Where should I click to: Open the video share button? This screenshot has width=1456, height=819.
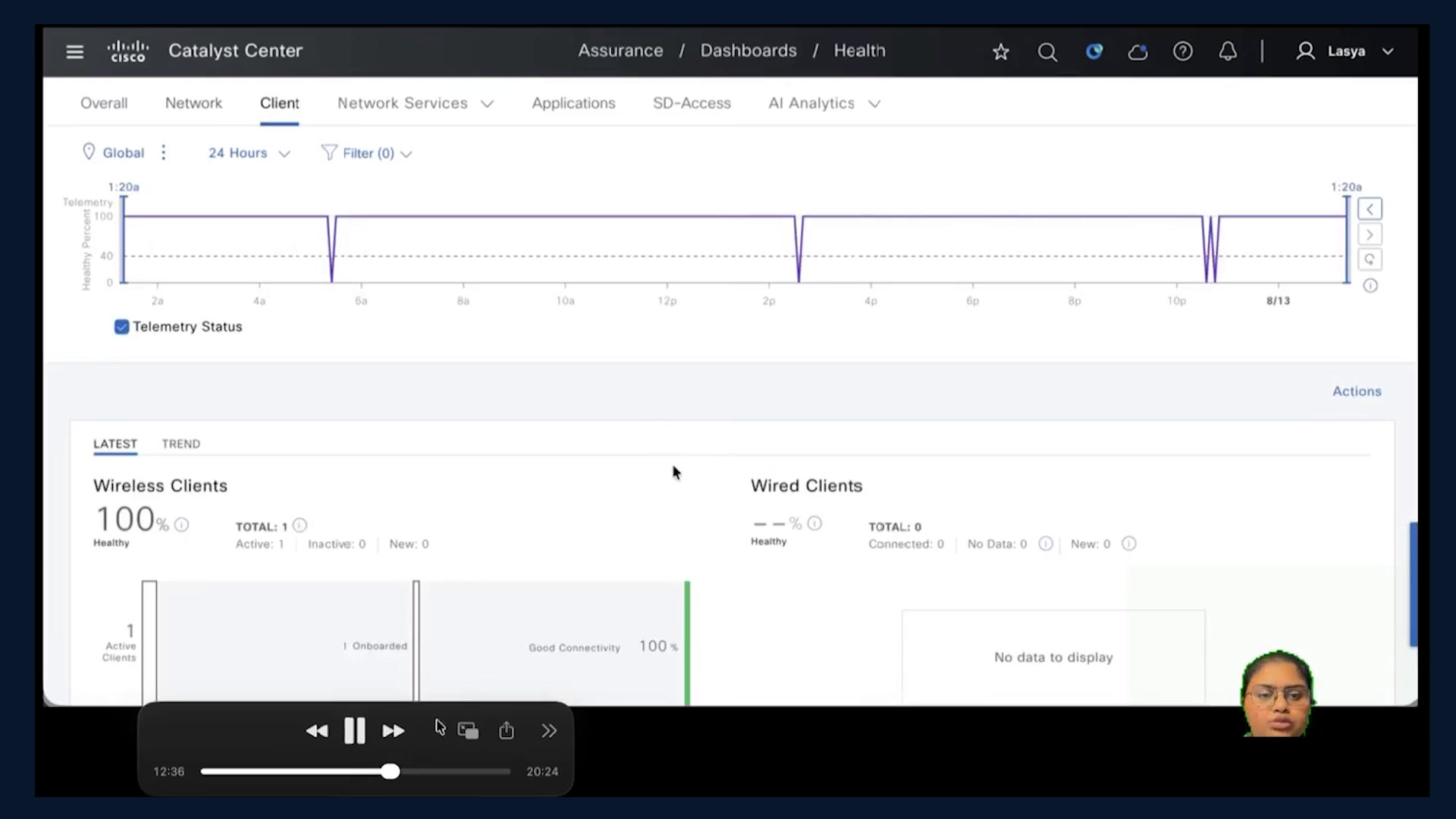[507, 730]
